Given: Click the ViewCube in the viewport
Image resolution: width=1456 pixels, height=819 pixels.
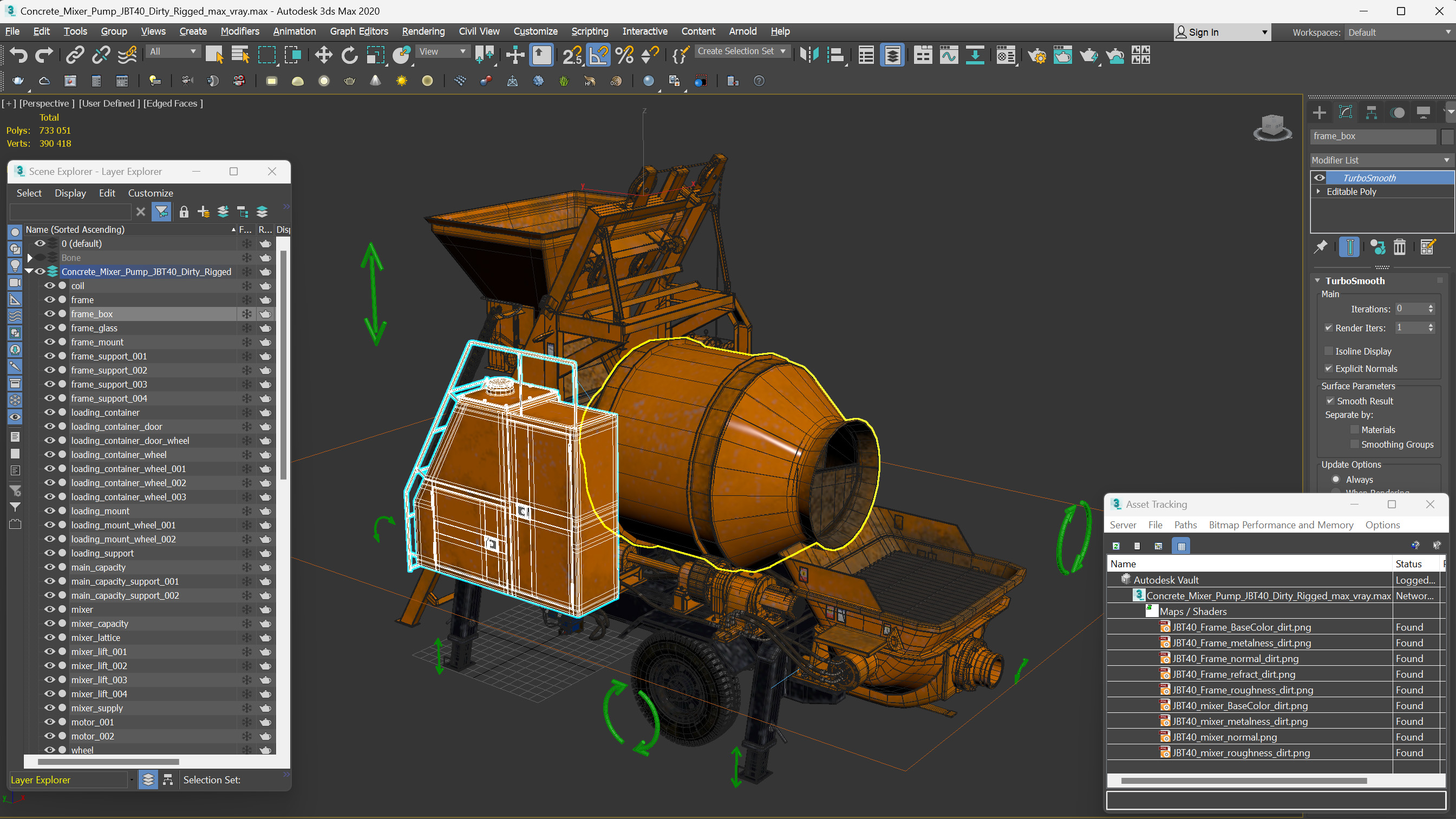Looking at the screenshot, I should [1272, 127].
